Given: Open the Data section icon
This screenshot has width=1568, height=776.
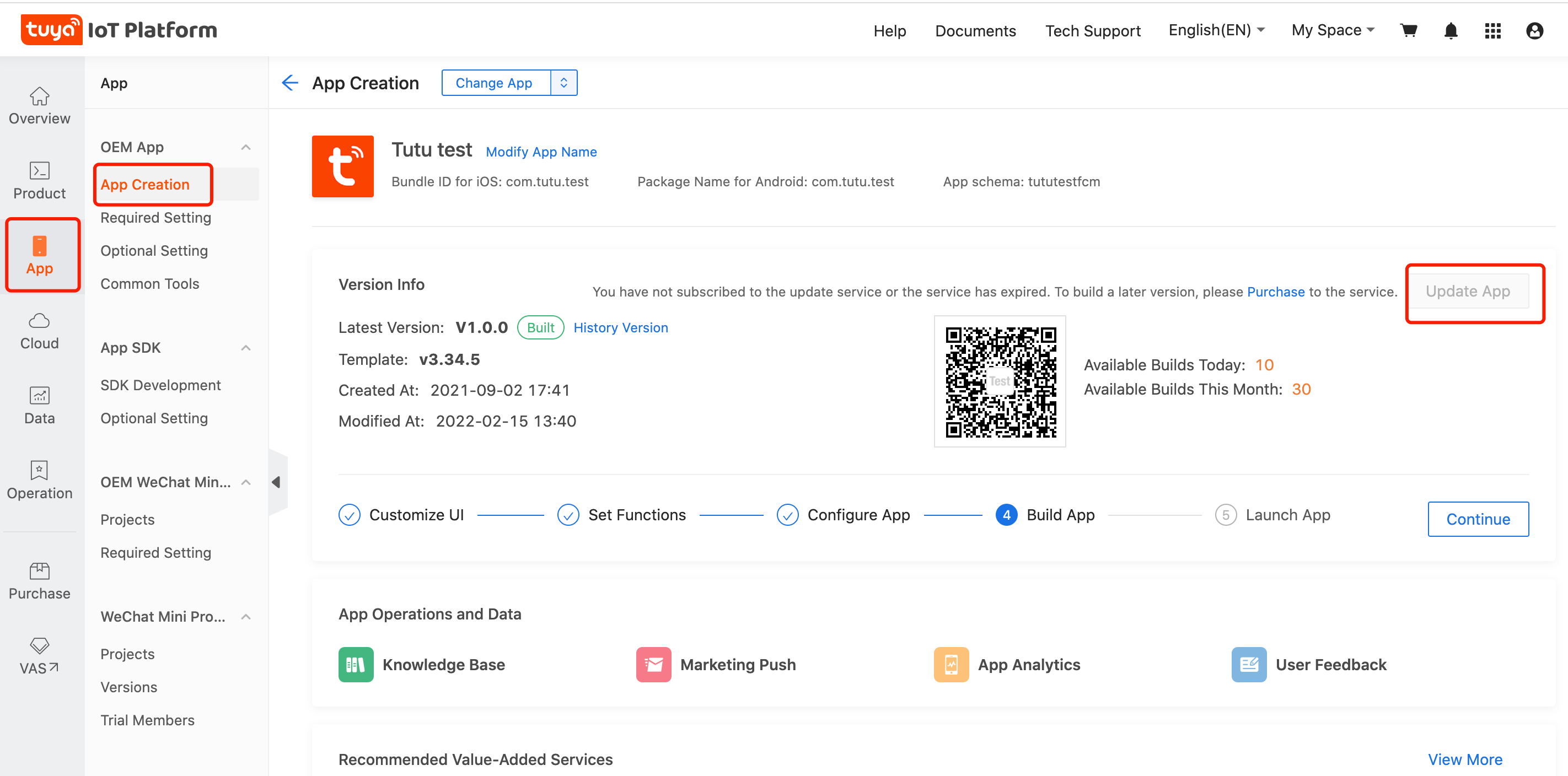Looking at the screenshot, I should (40, 396).
